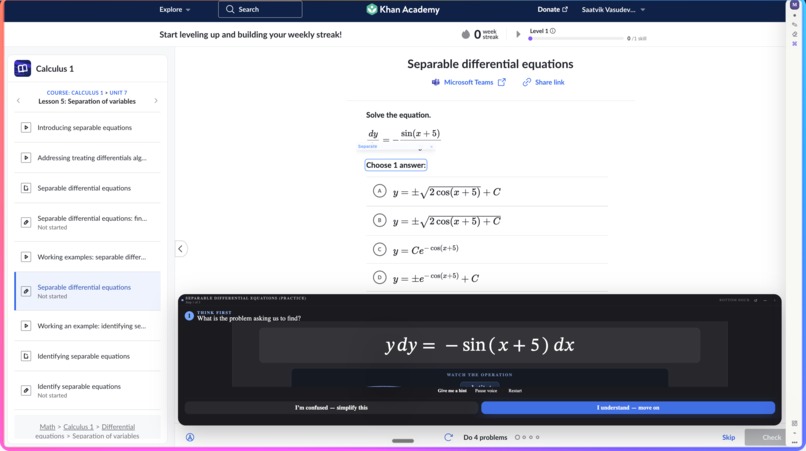Screen dimensions: 806x451
Task: Click the Math breadcrumb link
Action: [47, 427]
